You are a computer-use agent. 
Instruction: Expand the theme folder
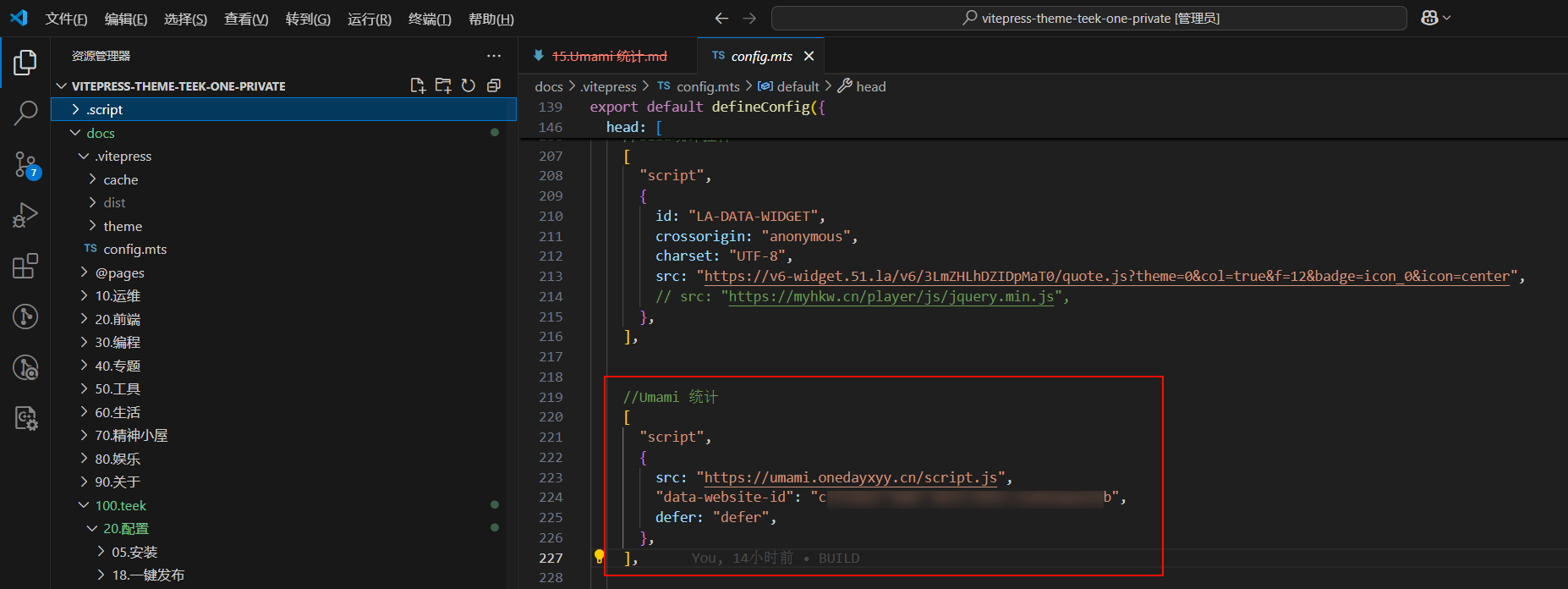pyautogui.click(x=283, y=226)
